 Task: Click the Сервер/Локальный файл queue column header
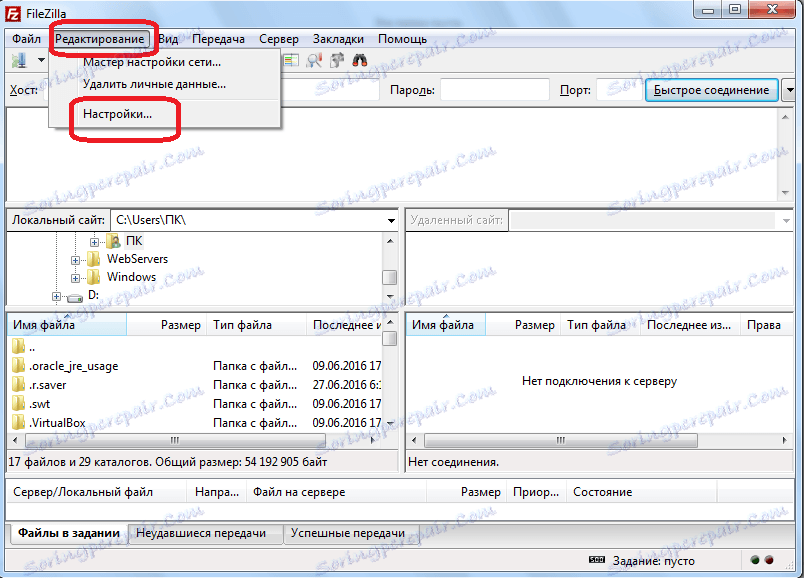[97, 492]
